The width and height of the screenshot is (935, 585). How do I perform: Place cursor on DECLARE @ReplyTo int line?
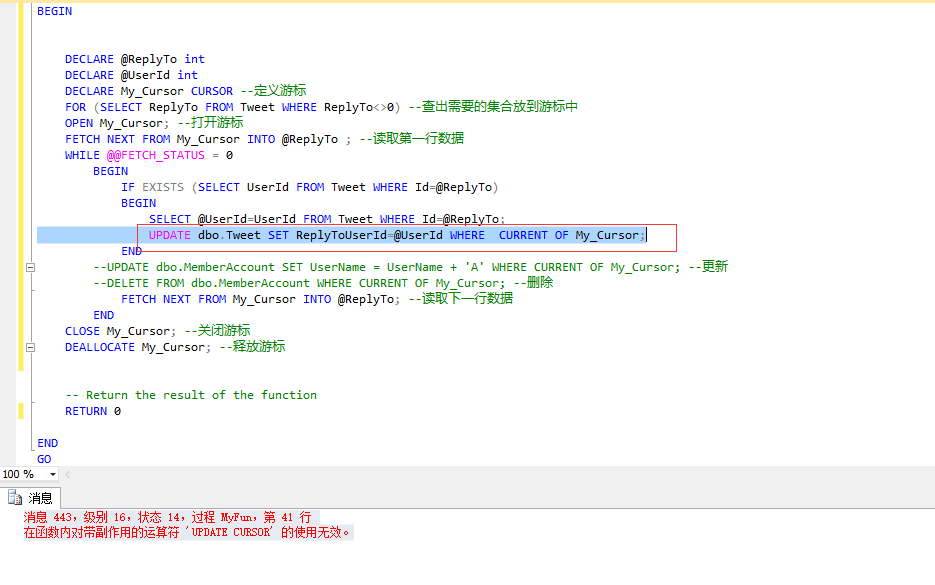point(135,59)
